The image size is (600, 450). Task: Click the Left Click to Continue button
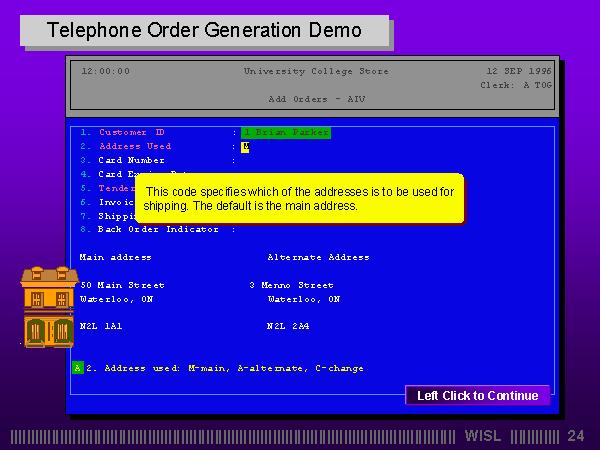[x=477, y=395]
